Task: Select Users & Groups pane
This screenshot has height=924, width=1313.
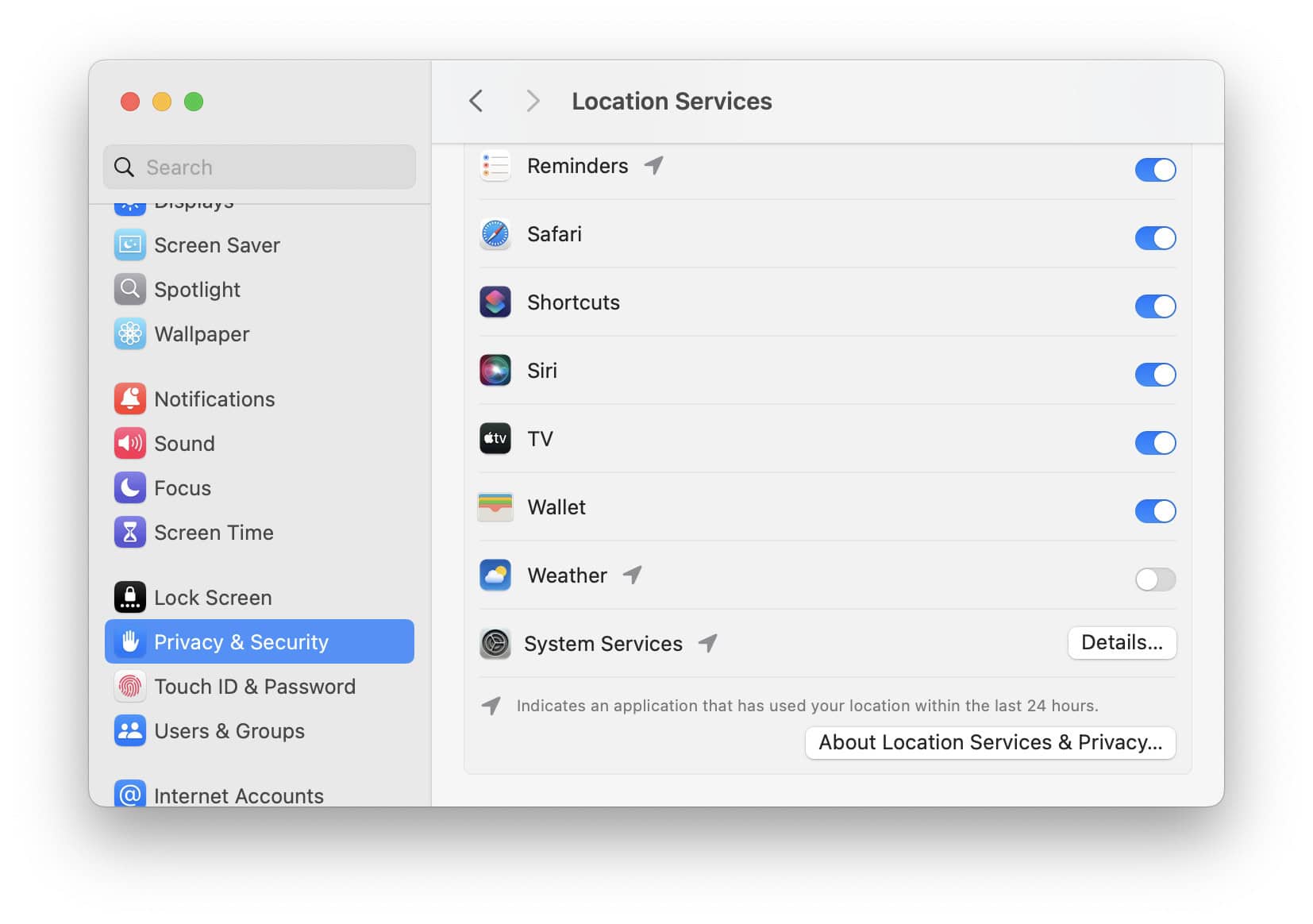Action: point(260,730)
